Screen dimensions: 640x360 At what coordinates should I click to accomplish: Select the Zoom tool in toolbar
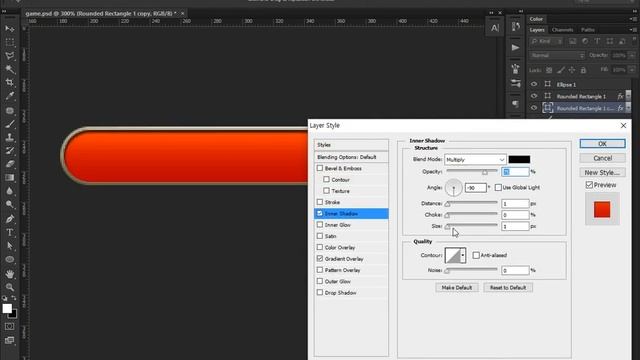click(10, 287)
